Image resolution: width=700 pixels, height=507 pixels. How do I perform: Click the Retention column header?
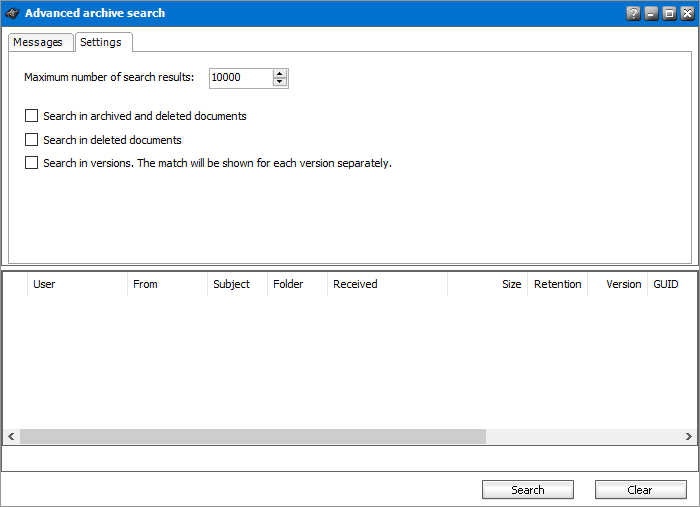click(x=557, y=284)
